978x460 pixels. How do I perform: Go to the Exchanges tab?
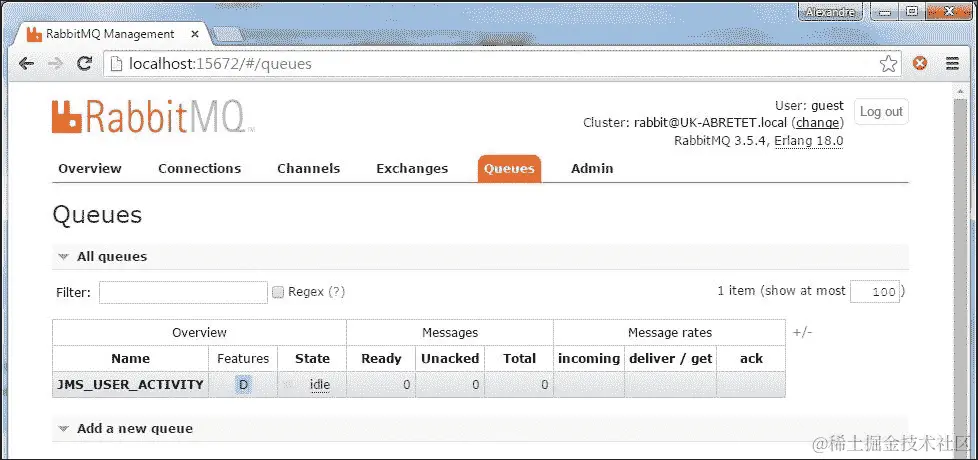[412, 168]
